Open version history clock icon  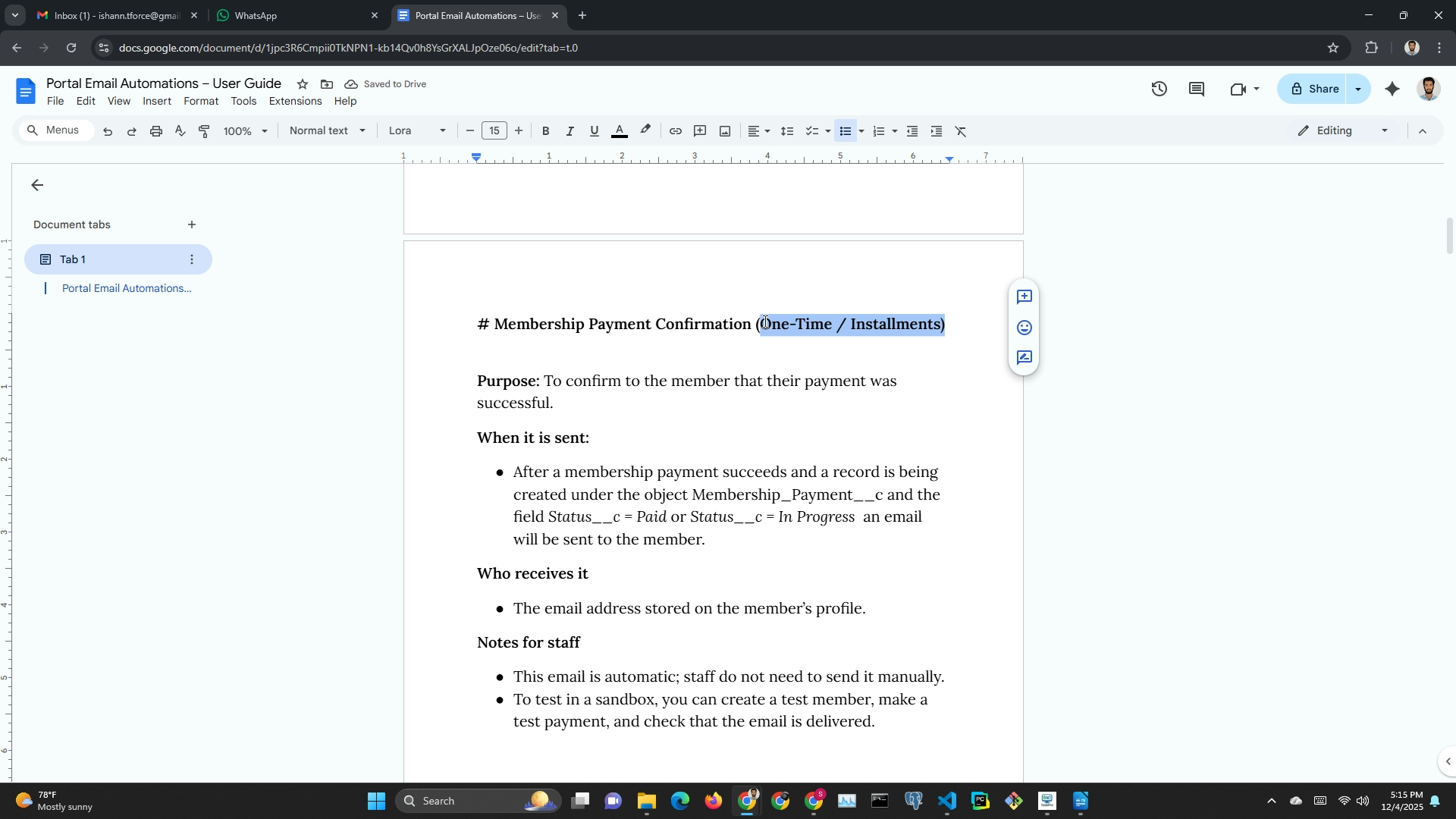[x=1159, y=89]
